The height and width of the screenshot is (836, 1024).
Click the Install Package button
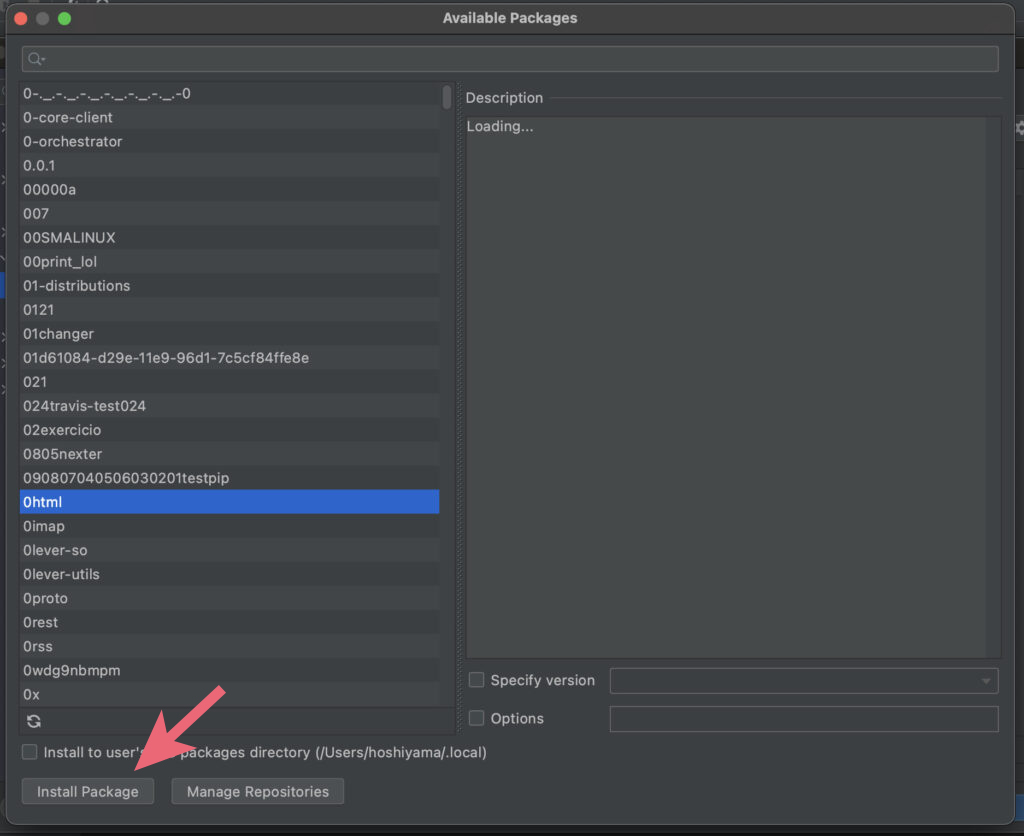click(x=88, y=791)
